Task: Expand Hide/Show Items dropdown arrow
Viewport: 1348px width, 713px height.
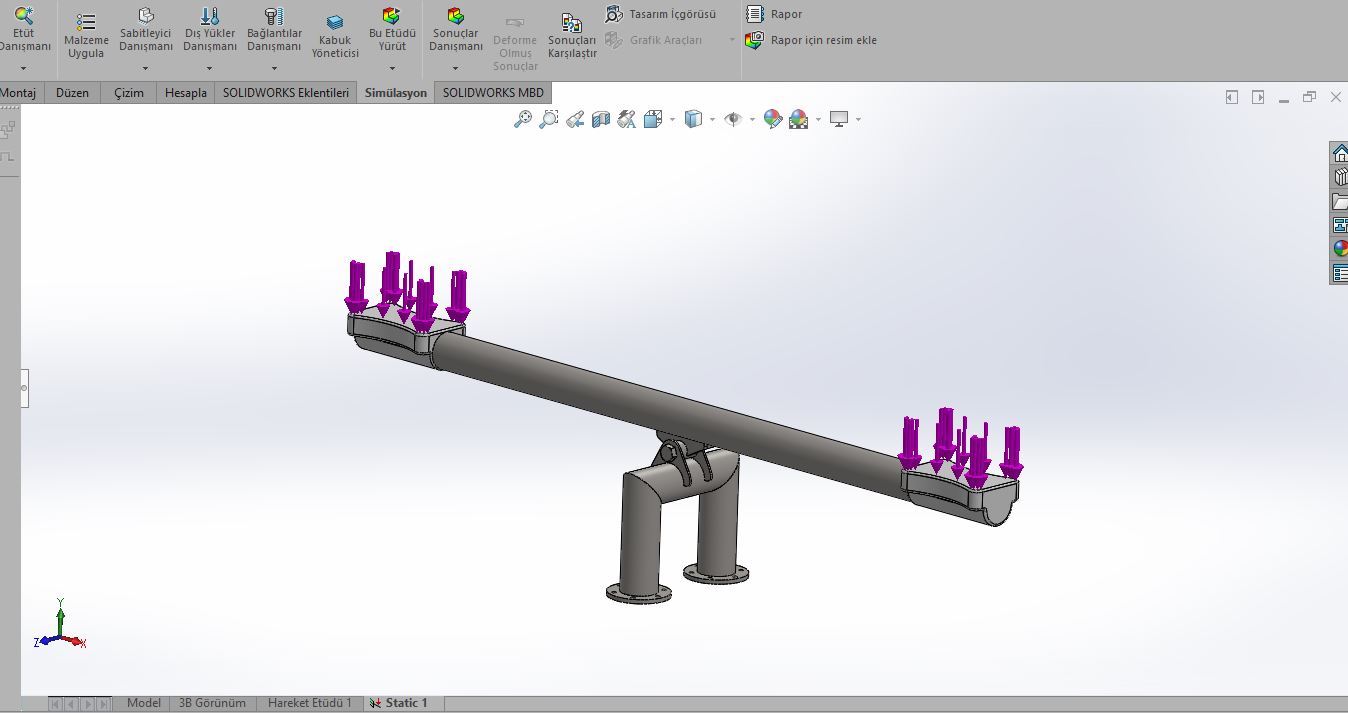Action: (x=752, y=120)
